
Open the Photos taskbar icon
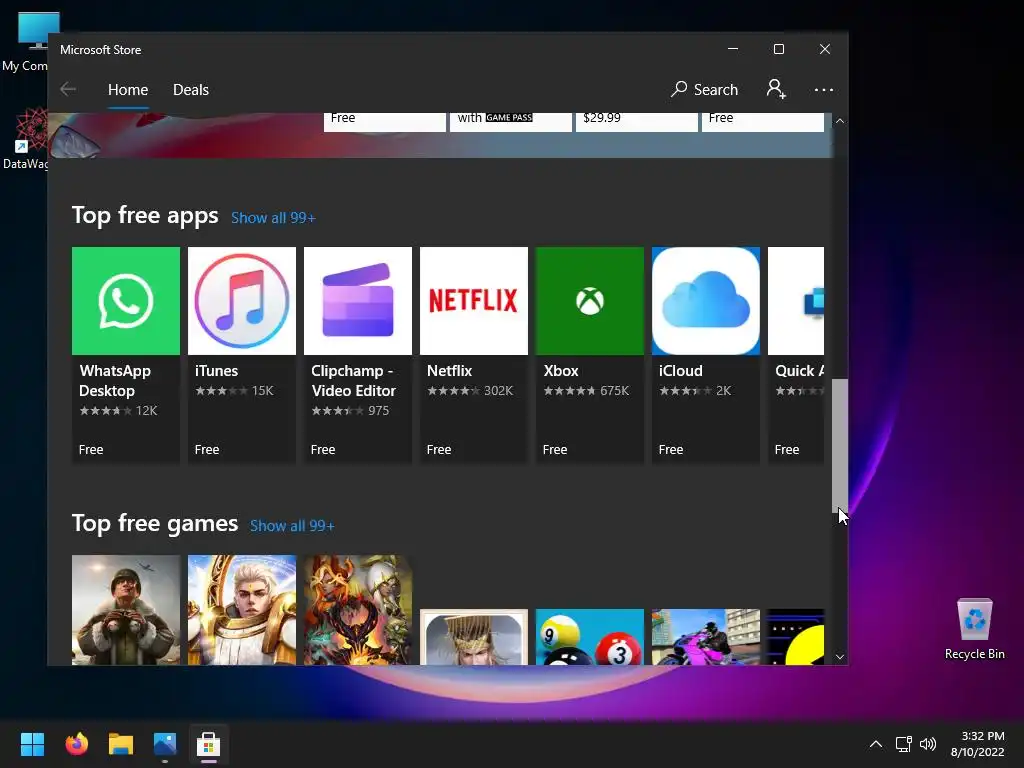pyautogui.click(x=165, y=744)
